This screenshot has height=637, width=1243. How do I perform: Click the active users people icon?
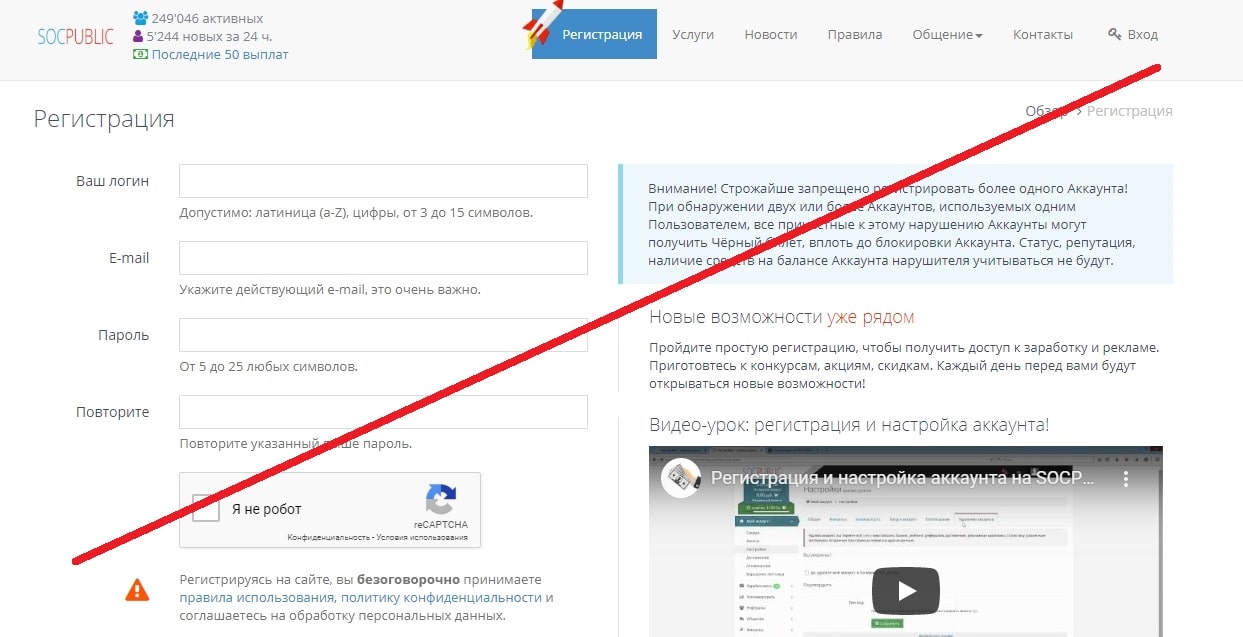pos(140,18)
